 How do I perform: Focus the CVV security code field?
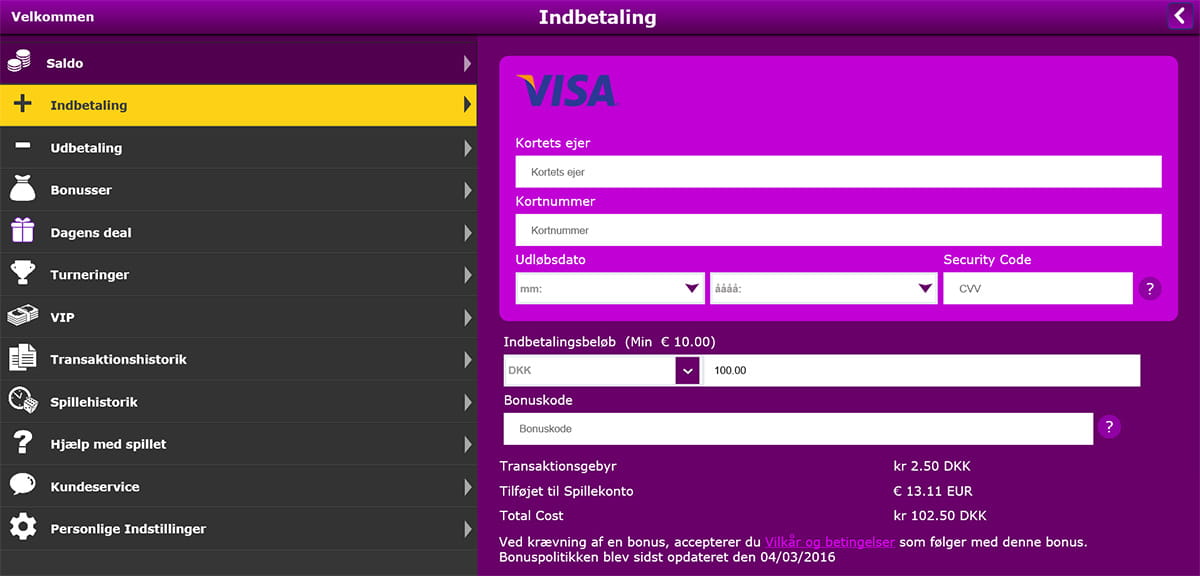click(1038, 289)
